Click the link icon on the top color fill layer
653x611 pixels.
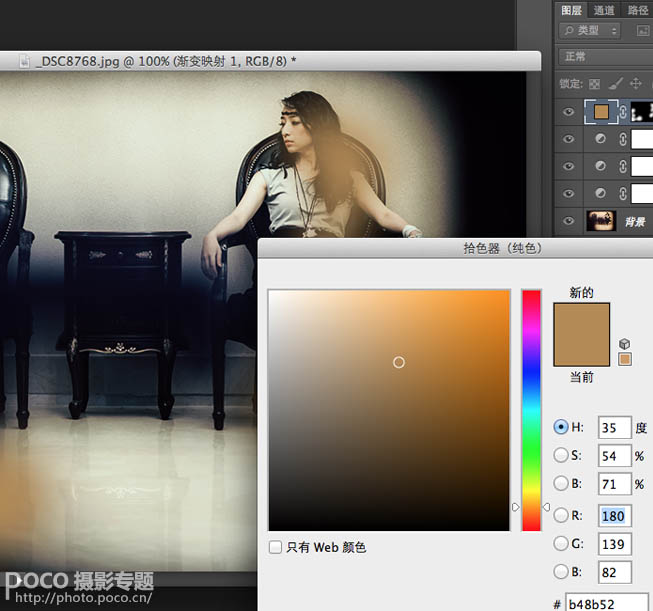tap(623, 113)
